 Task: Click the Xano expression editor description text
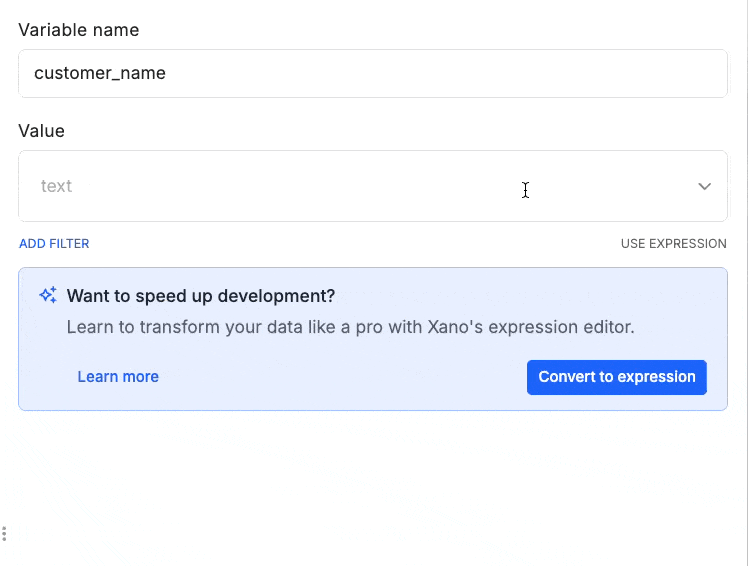point(350,327)
